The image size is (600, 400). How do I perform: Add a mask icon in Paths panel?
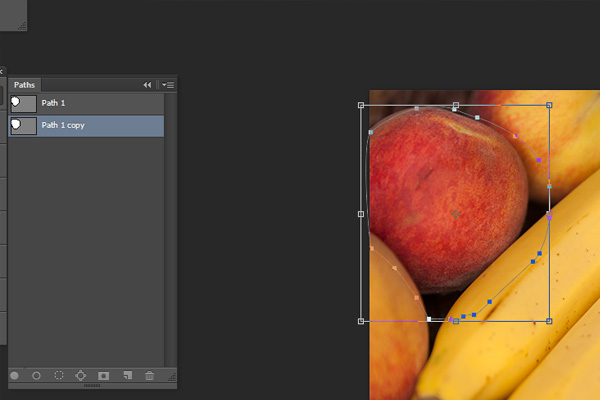click(x=103, y=376)
